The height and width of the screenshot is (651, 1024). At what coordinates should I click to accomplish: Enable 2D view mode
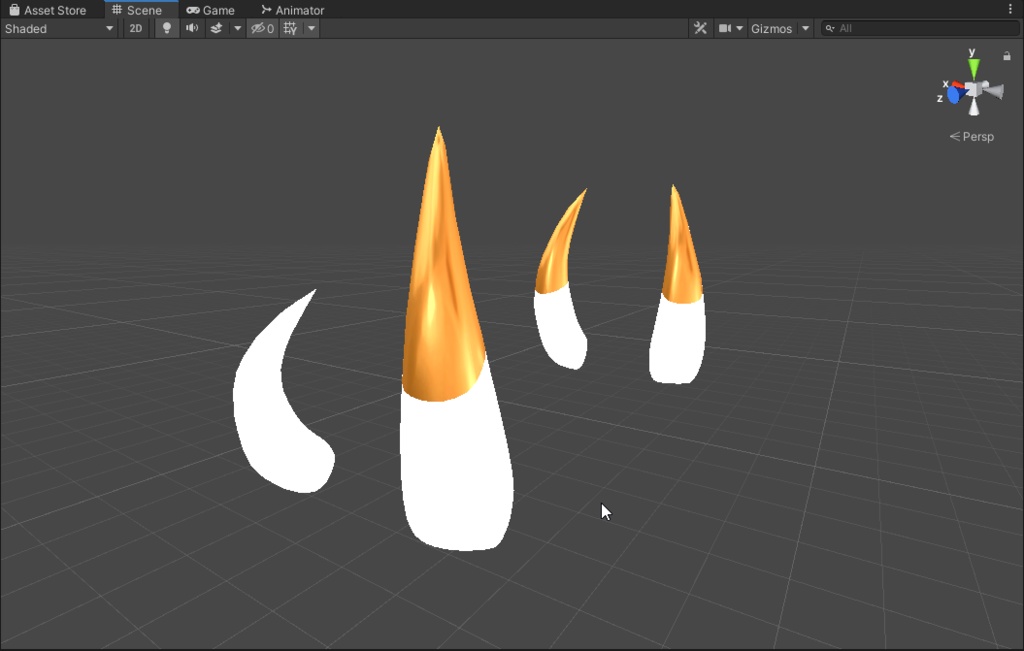point(135,28)
